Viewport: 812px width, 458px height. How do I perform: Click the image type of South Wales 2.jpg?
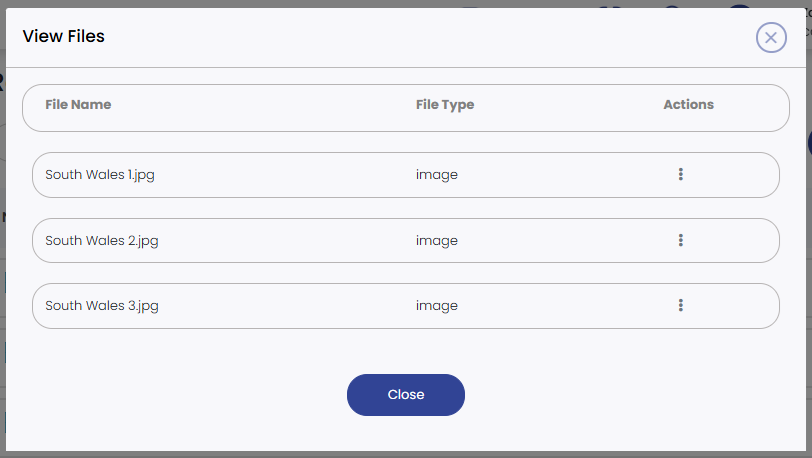pos(437,240)
